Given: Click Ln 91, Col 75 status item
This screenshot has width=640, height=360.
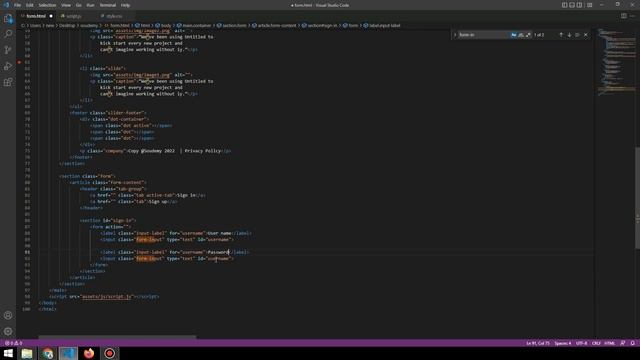Looking at the screenshot, I should (538, 343).
